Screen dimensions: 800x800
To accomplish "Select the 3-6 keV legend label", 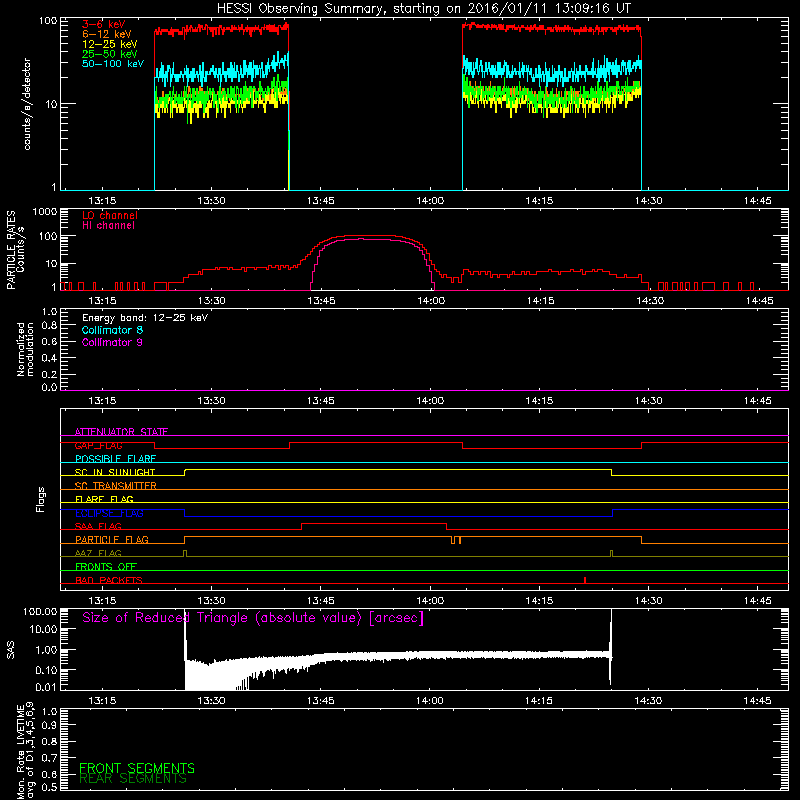I will pos(104,24).
